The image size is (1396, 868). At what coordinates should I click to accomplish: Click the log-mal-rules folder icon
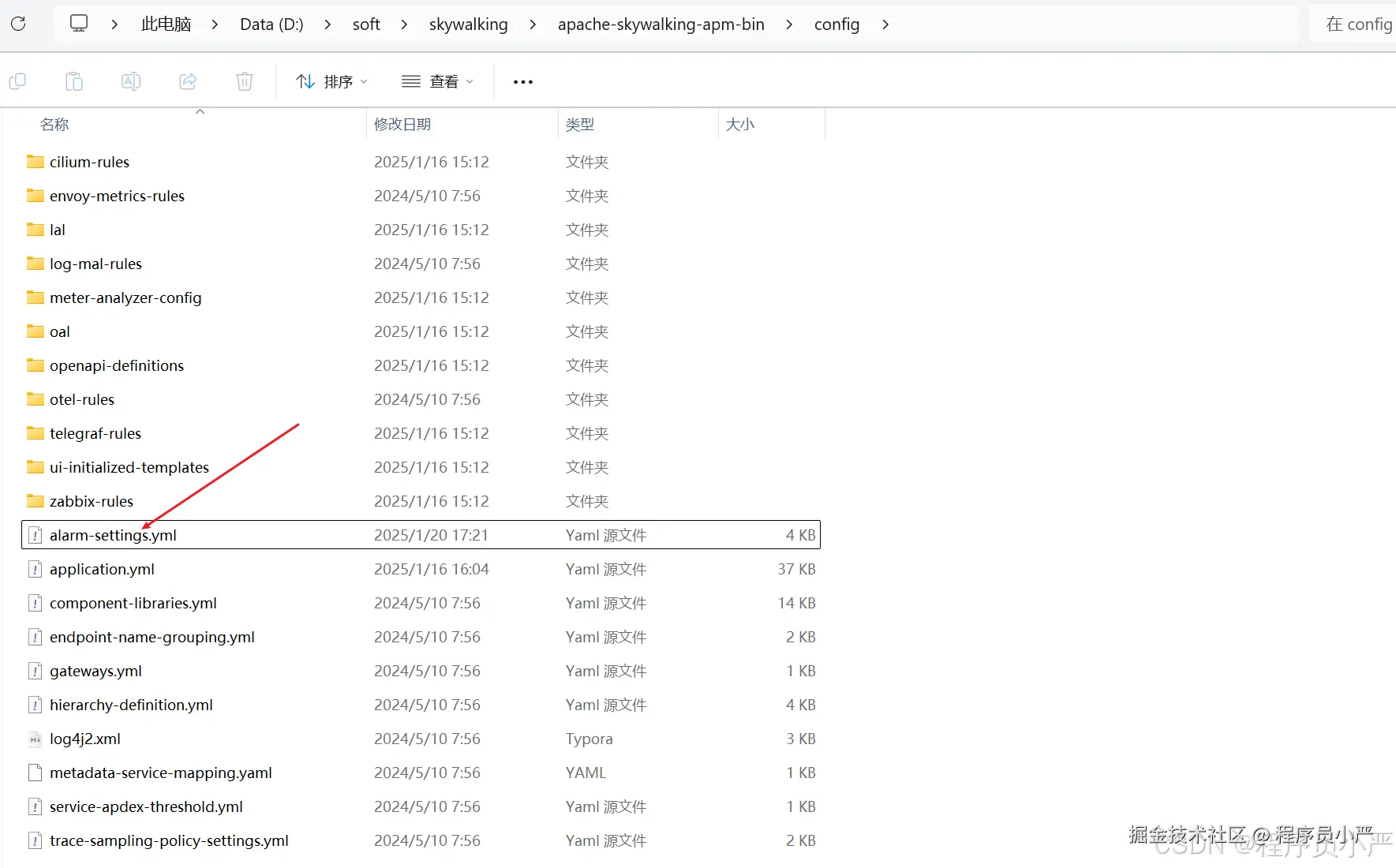(x=36, y=264)
